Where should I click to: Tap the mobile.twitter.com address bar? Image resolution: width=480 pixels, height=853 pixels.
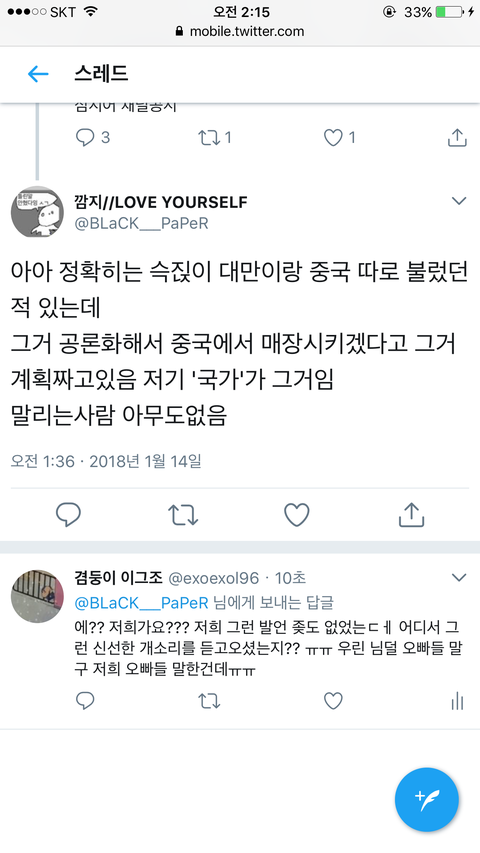click(x=240, y=32)
